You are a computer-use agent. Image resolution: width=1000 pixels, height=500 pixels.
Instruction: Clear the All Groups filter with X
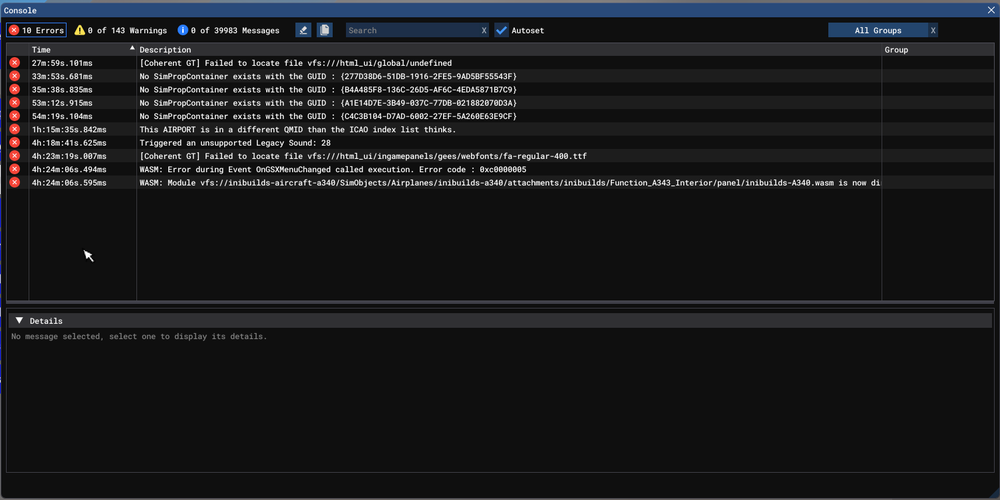point(933,31)
